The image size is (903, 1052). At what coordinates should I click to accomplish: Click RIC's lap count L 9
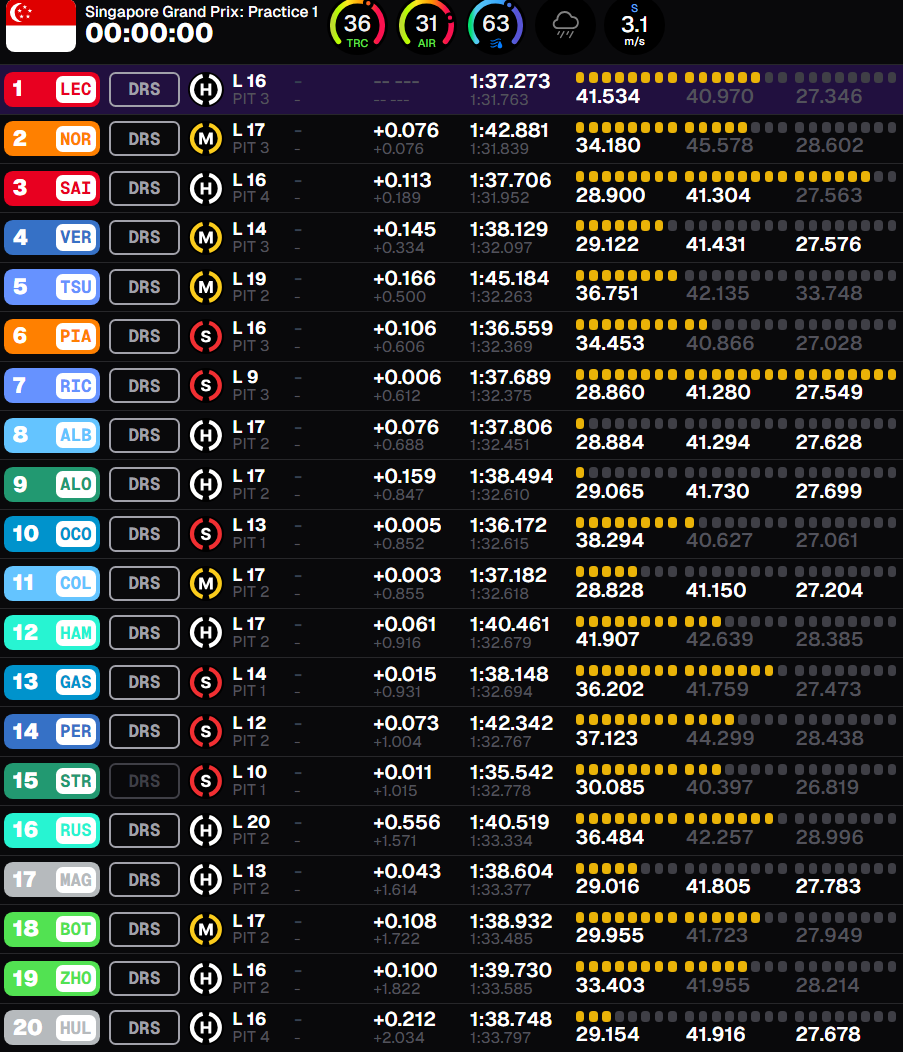click(246, 377)
